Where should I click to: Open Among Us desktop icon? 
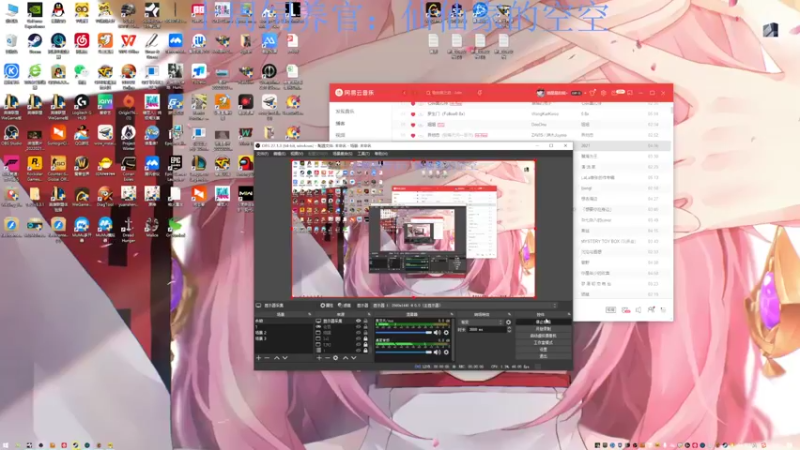point(245,166)
